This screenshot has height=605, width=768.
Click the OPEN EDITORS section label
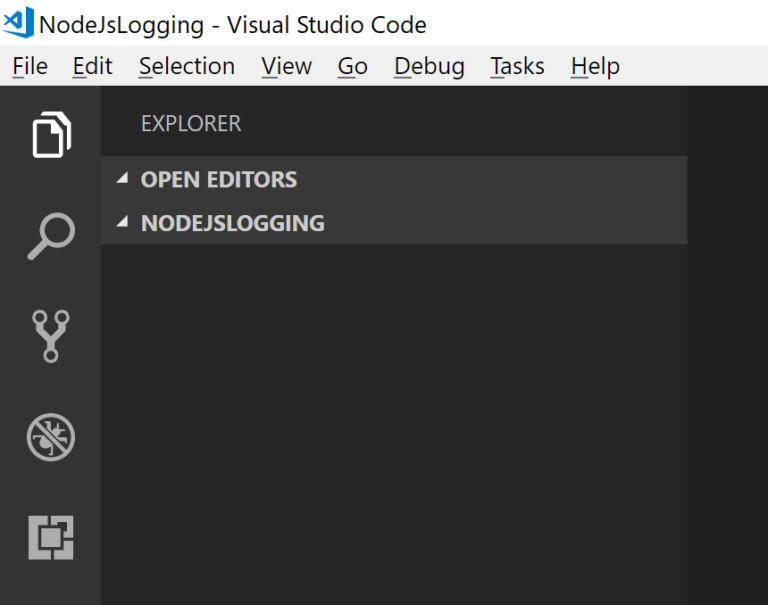[x=219, y=180]
